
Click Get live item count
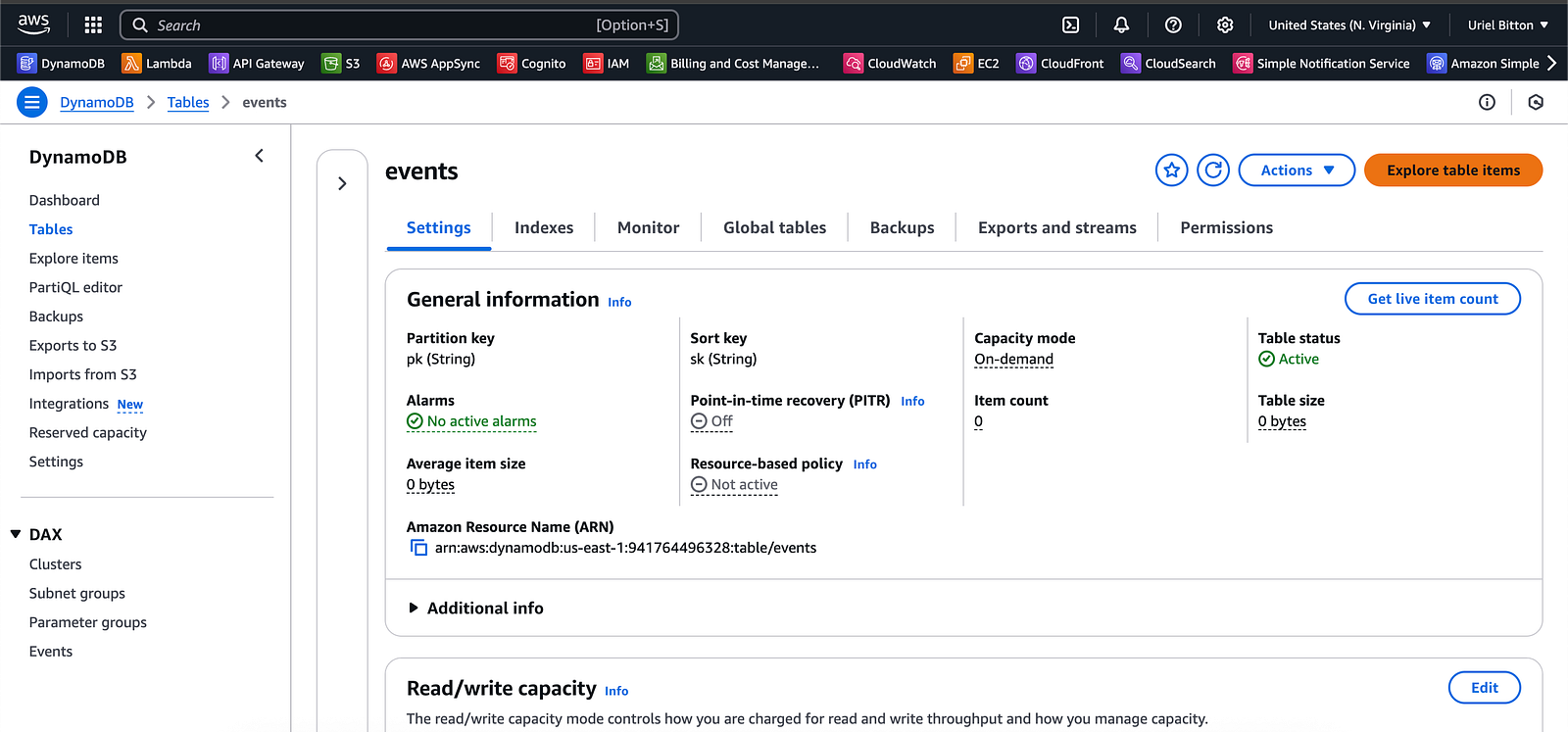[x=1433, y=299]
